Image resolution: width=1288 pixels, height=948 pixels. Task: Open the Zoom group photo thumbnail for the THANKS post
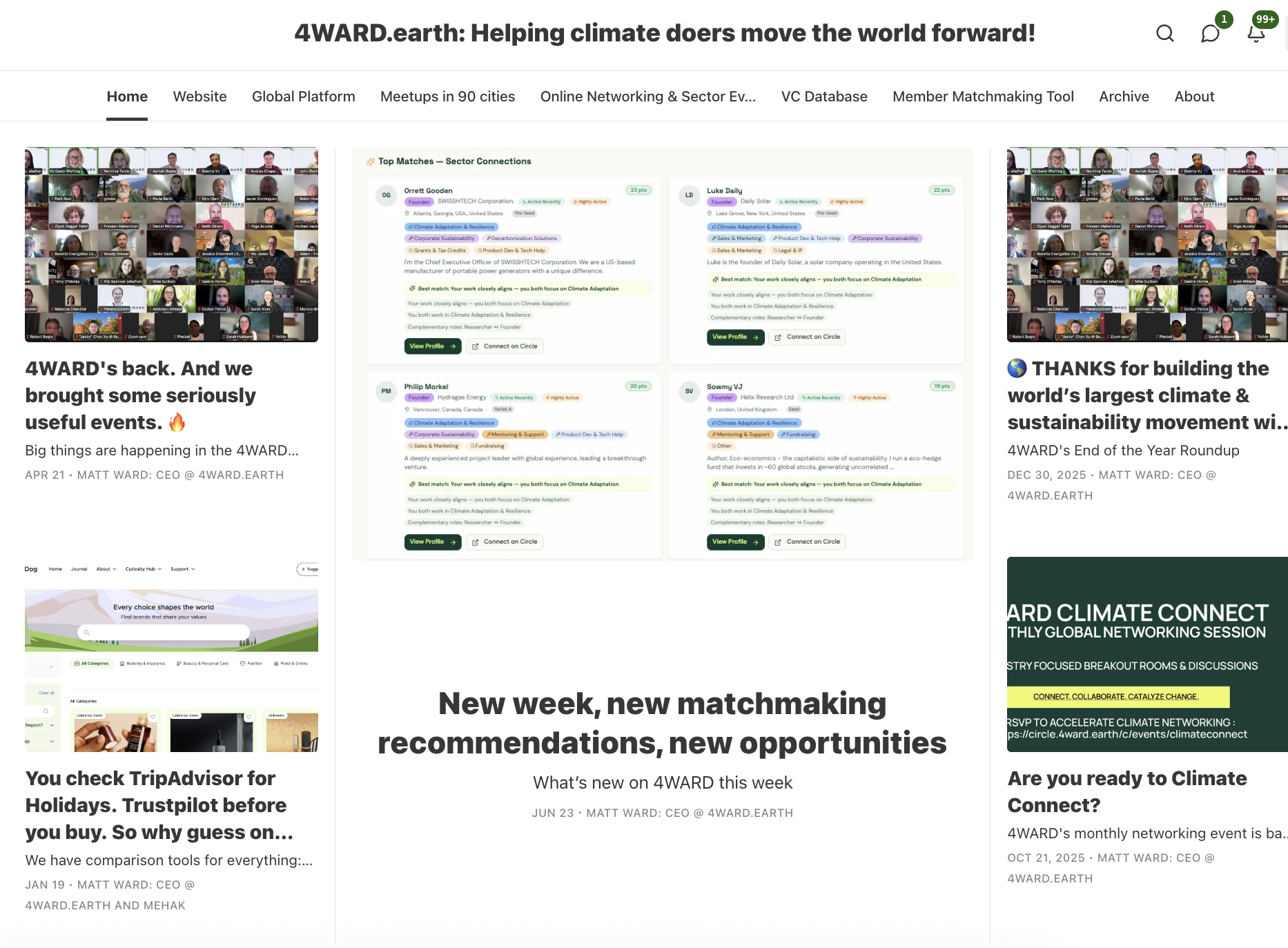pos(1147,244)
